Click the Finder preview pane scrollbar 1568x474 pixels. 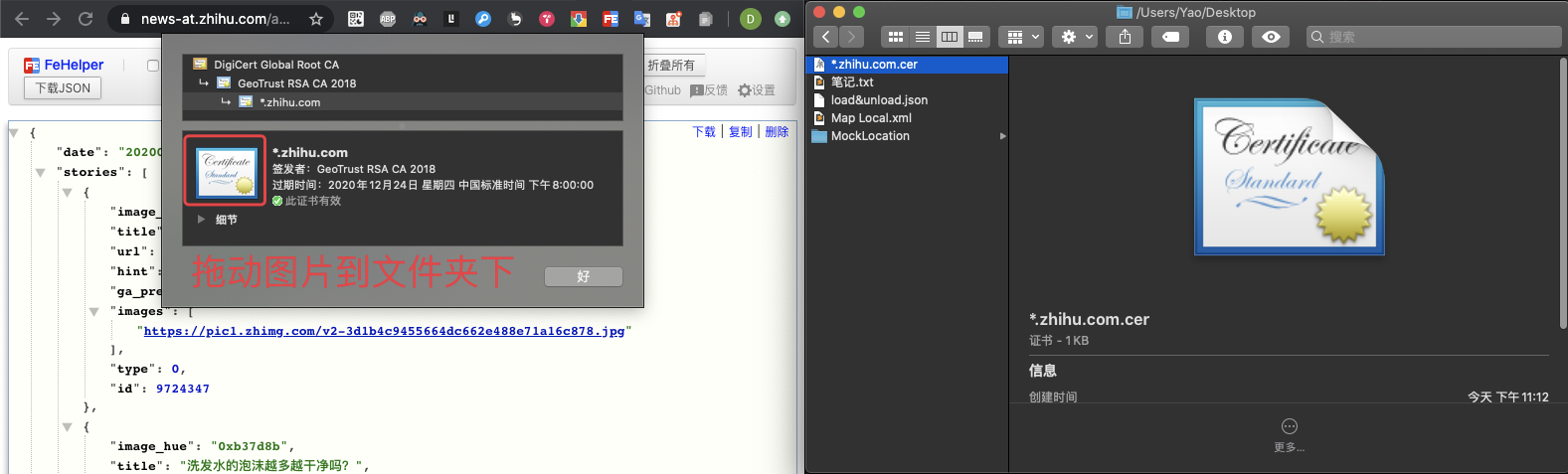point(1563,194)
